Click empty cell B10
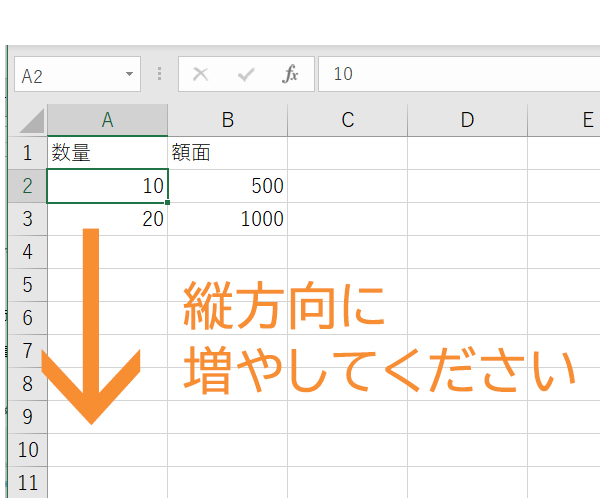Screen dimensions: 600x498 click(x=228, y=450)
